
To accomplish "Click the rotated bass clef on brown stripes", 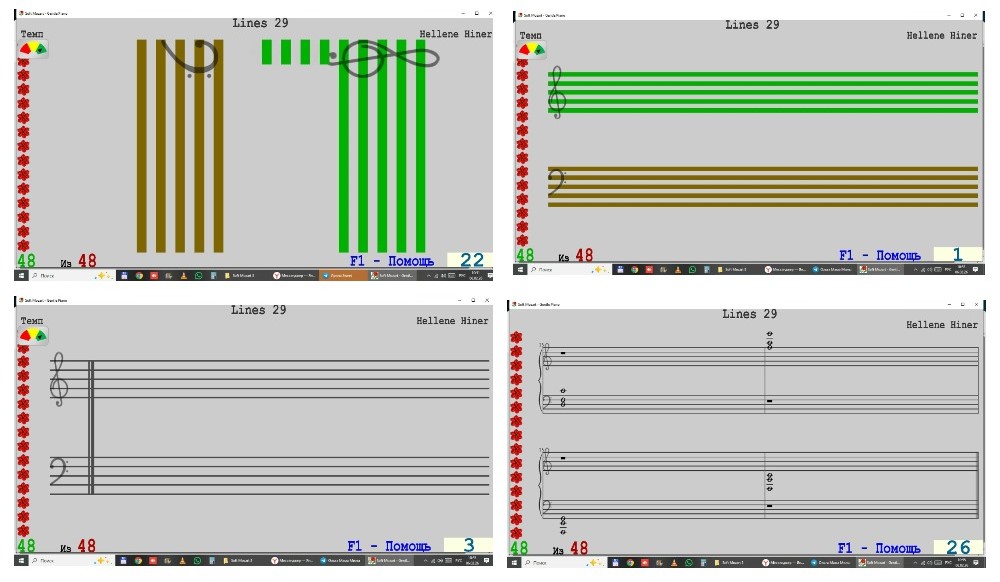I will point(190,59).
